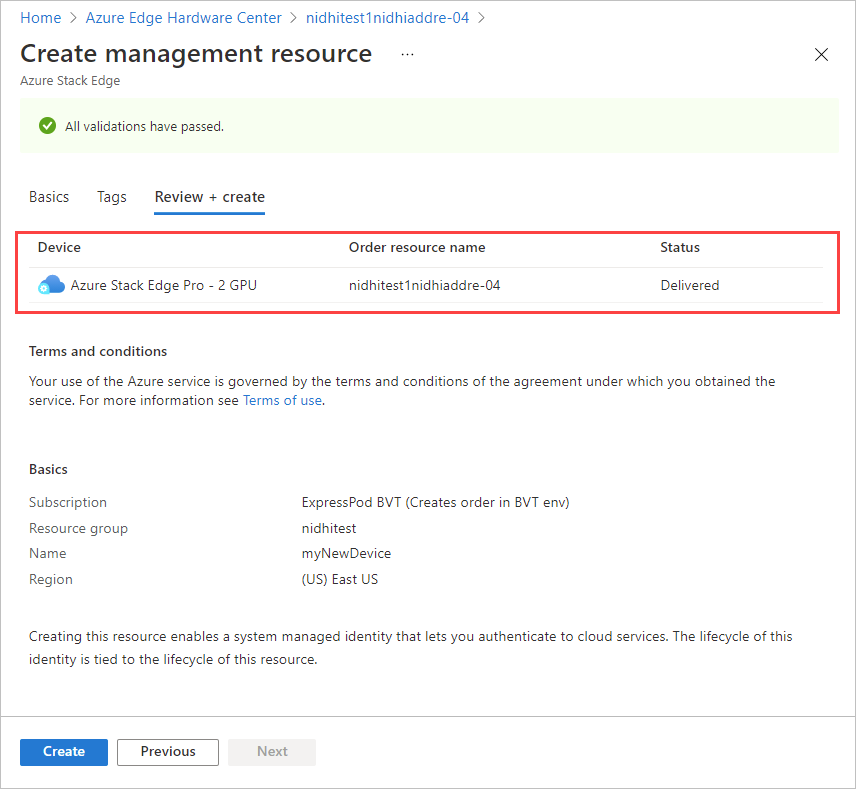856x789 pixels.
Task: Select the Review + create tab
Action: (x=209, y=197)
